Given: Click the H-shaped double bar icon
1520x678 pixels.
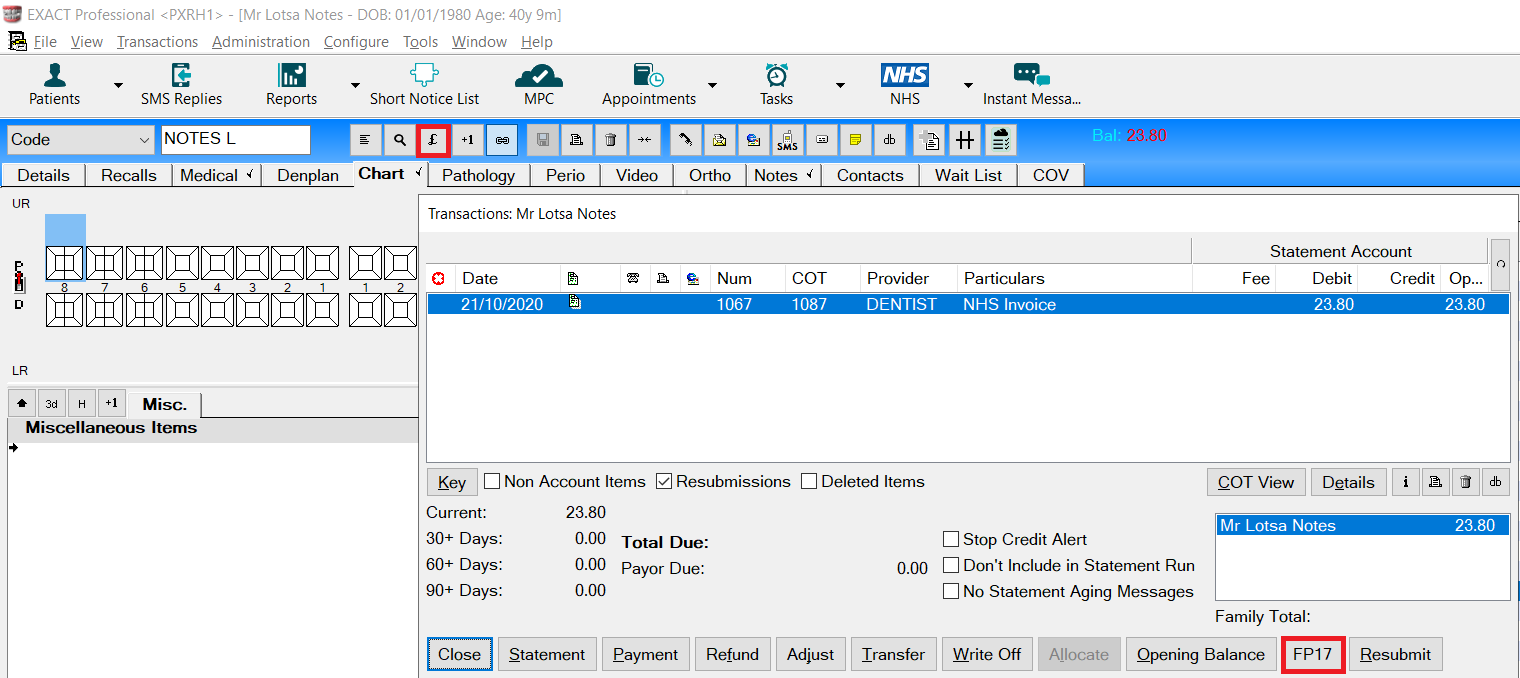Looking at the screenshot, I should pyautogui.click(x=965, y=141).
